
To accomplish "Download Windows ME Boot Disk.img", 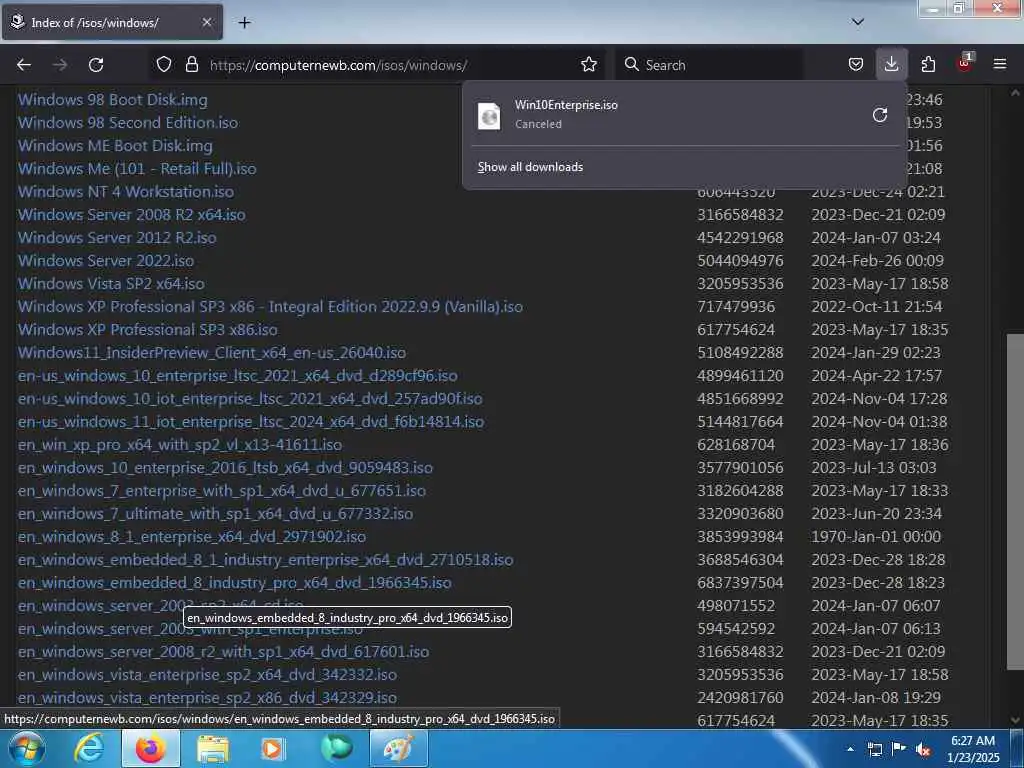I will click(x=115, y=146).
